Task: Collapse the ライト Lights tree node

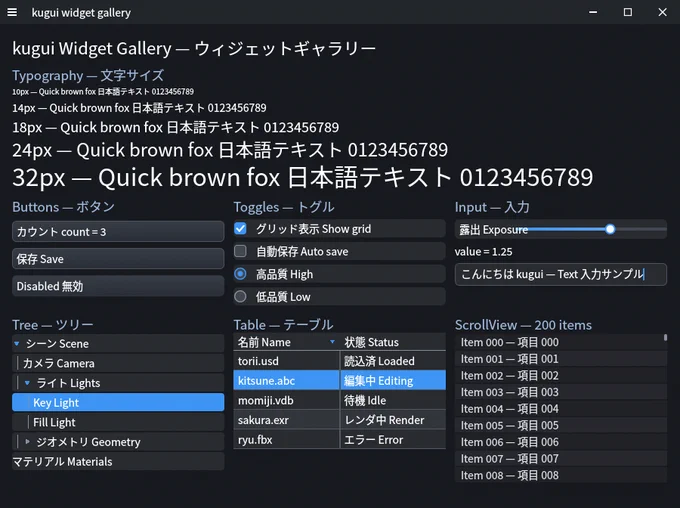Action: (27, 383)
